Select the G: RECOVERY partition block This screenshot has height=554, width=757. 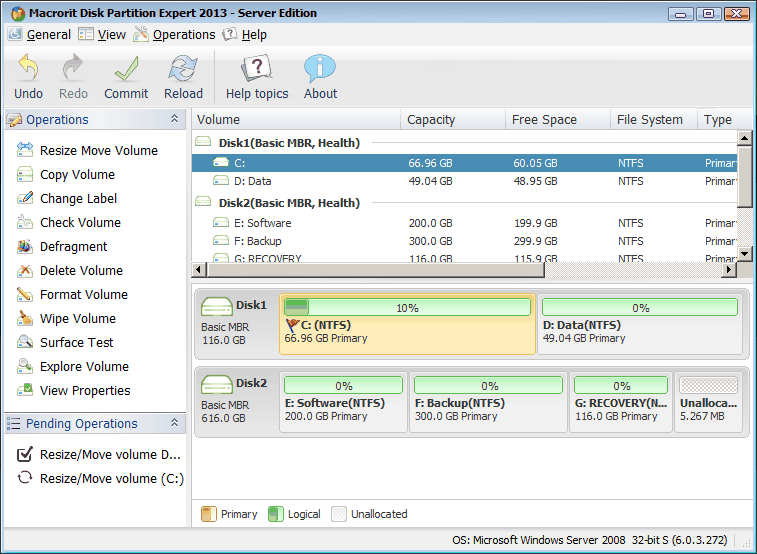pyautogui.click(x=621, y=402)
